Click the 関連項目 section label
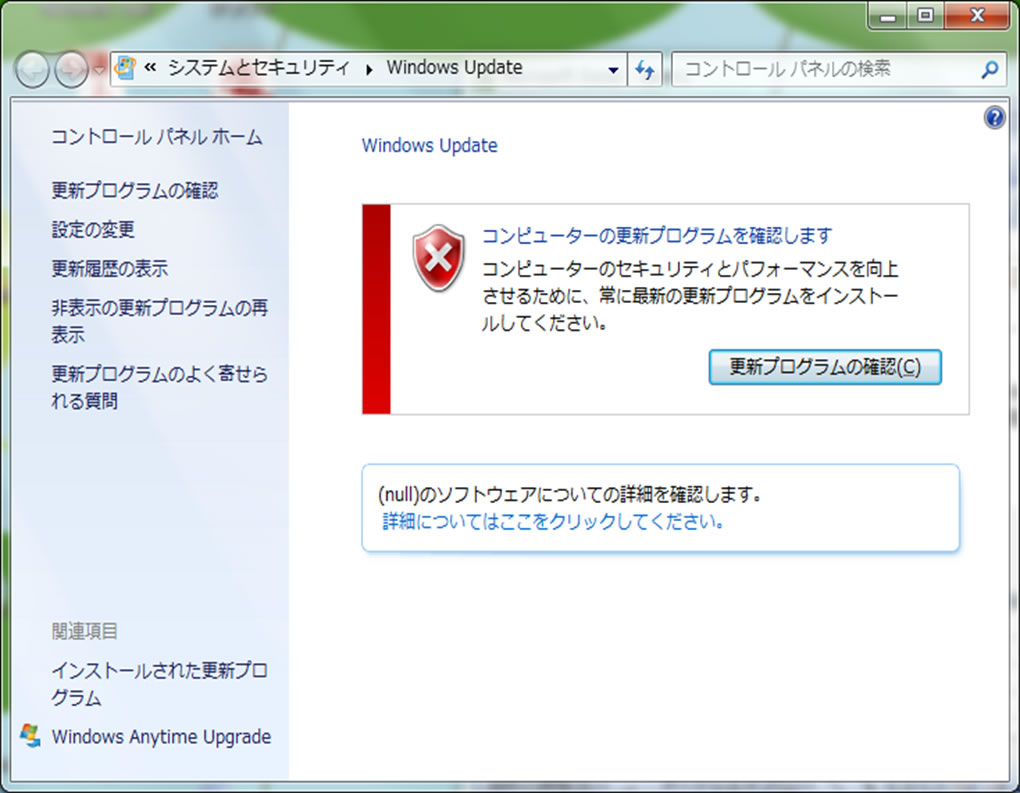The image size is (1020, 793). click(x=85, y=631)
